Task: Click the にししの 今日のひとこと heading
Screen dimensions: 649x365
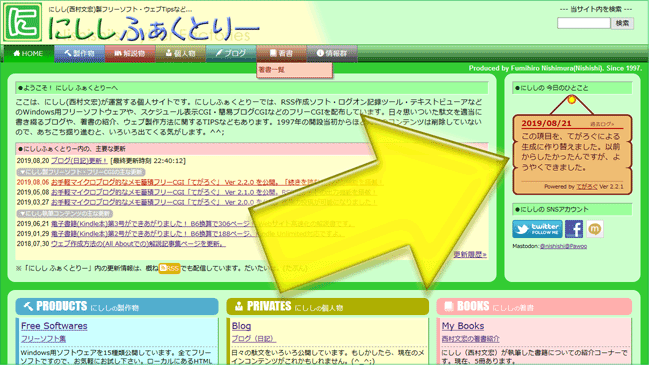Action: coord(572,88)
